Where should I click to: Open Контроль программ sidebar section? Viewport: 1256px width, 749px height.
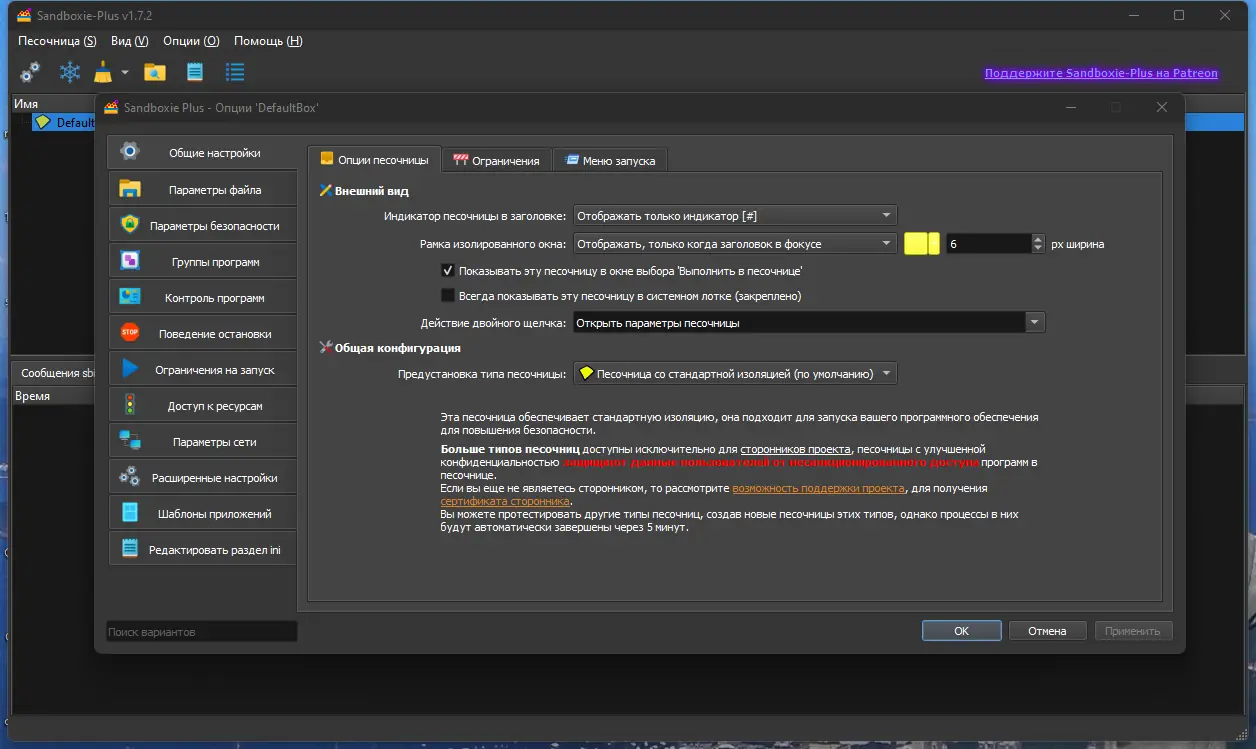(x=203, y=298)
